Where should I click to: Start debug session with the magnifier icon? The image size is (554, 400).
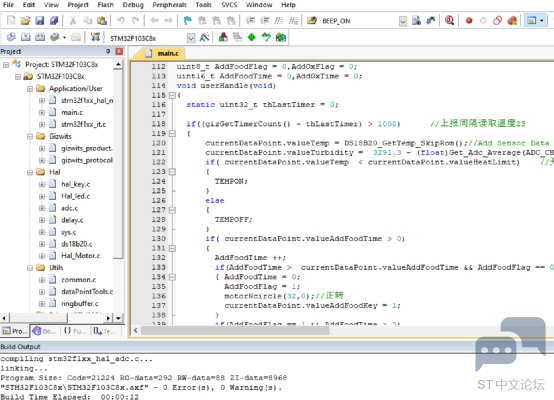449,20
